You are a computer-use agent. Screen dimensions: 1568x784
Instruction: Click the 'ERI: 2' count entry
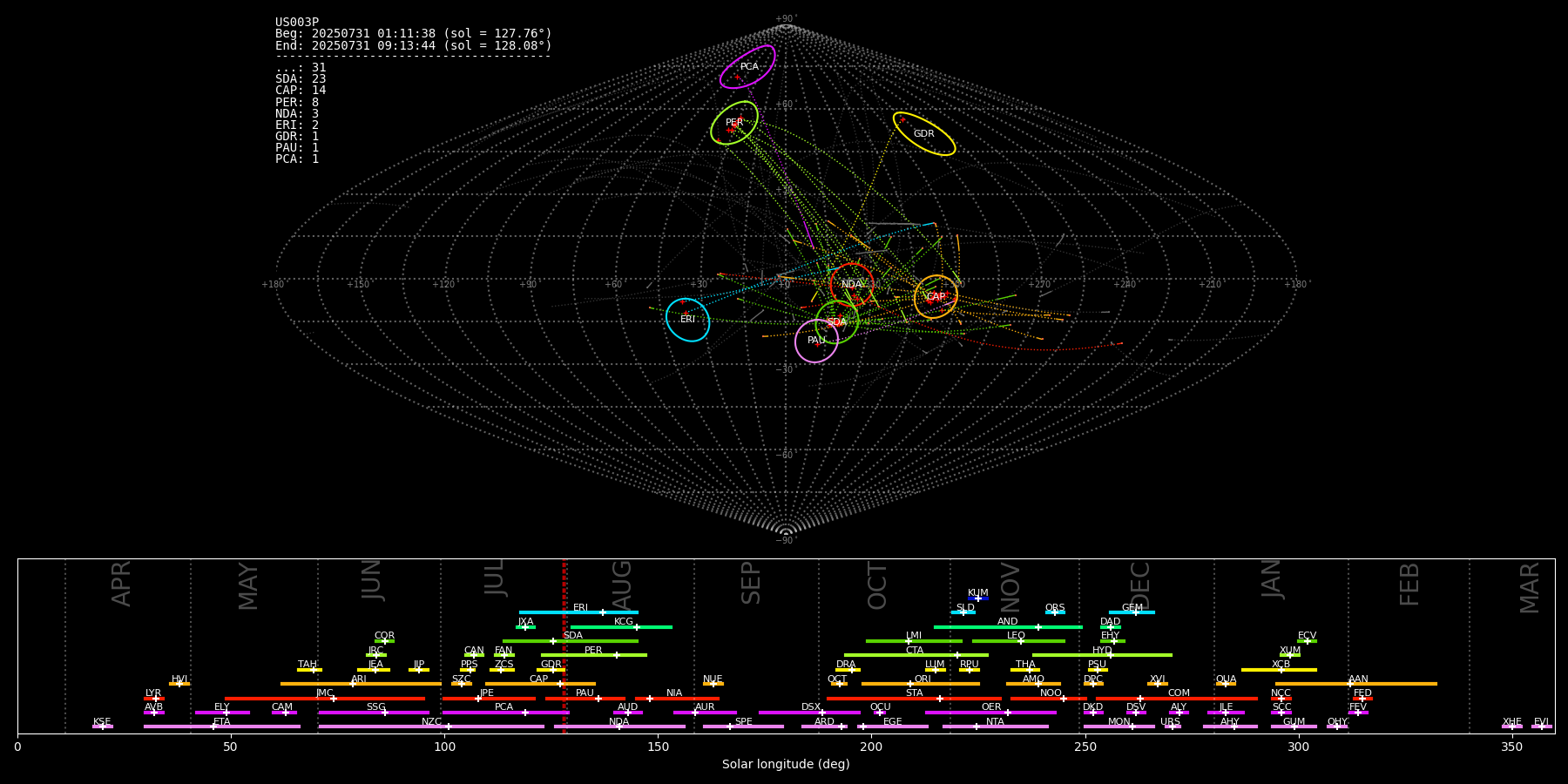(x=297, y=125)
